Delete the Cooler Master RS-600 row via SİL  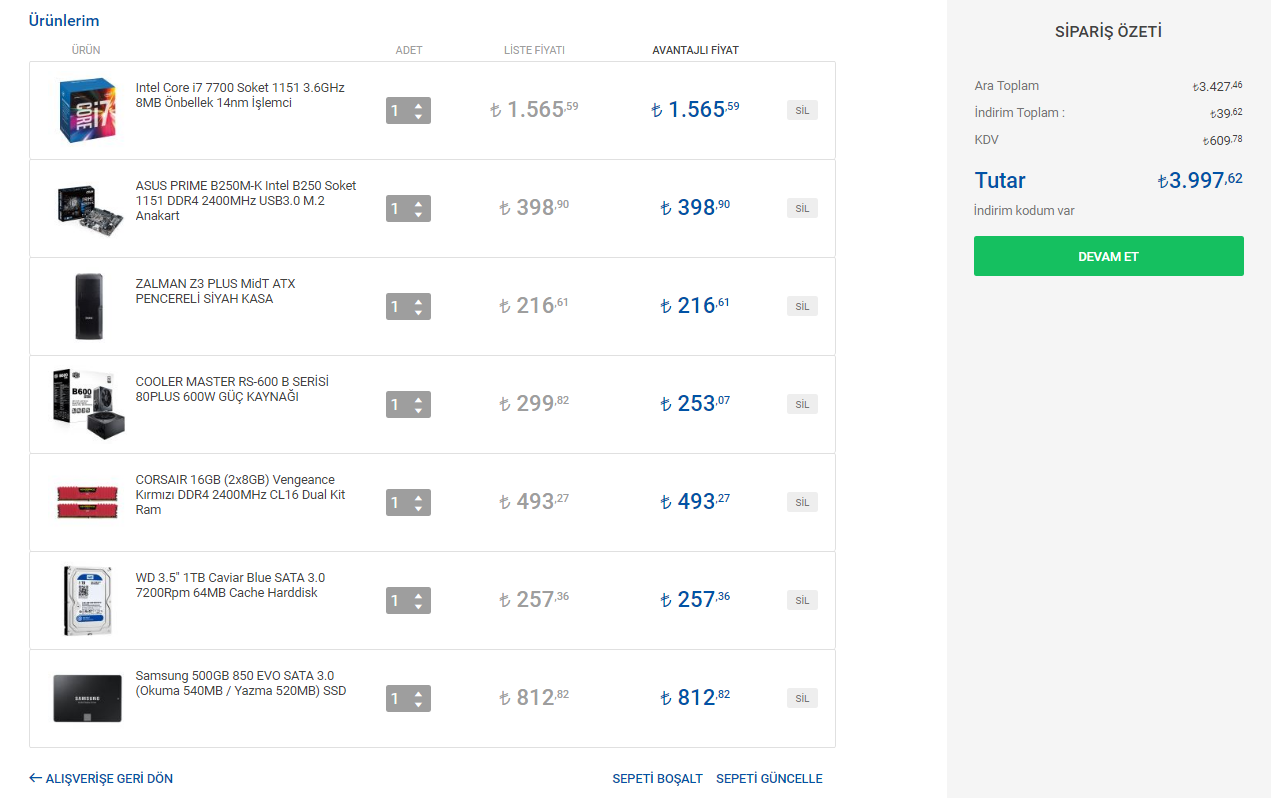click(x=802, y=404)
